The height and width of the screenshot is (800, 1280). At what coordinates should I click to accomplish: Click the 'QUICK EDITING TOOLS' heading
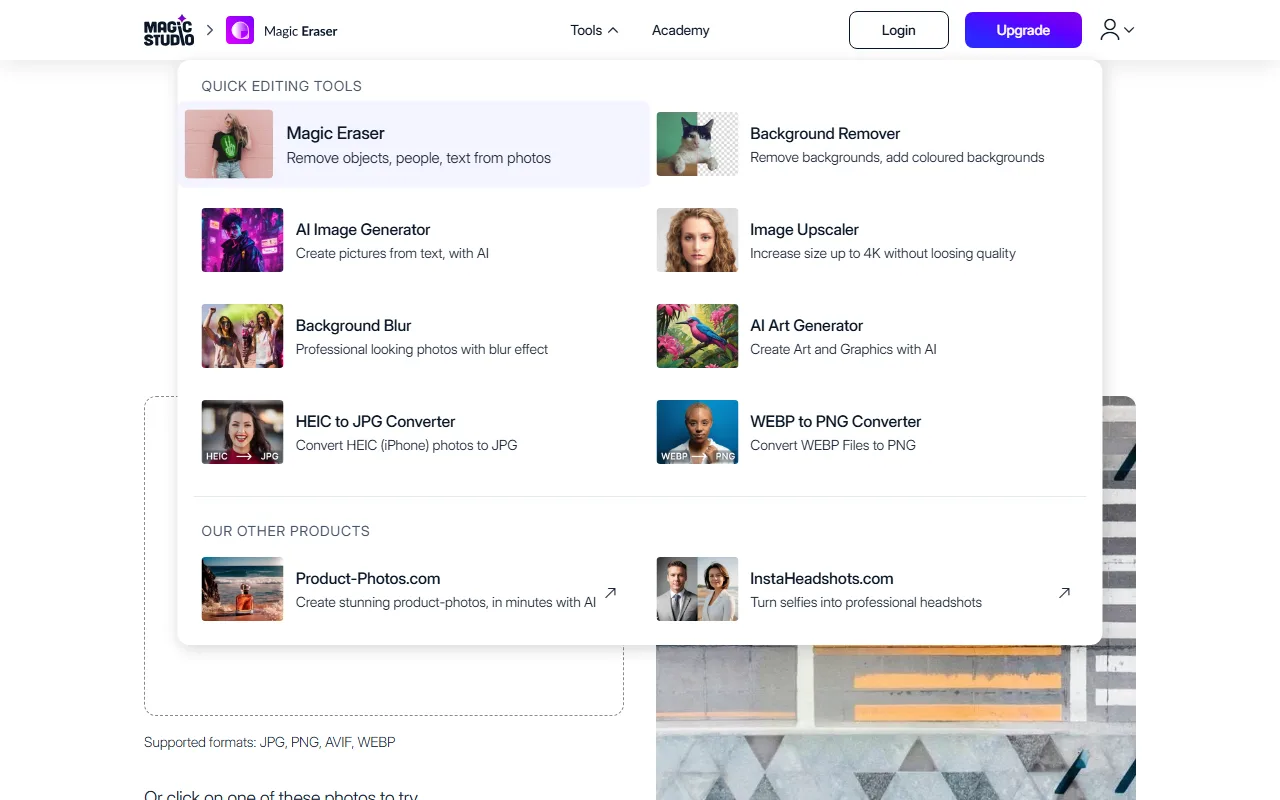pyautogui.click(x=282, y=86)
